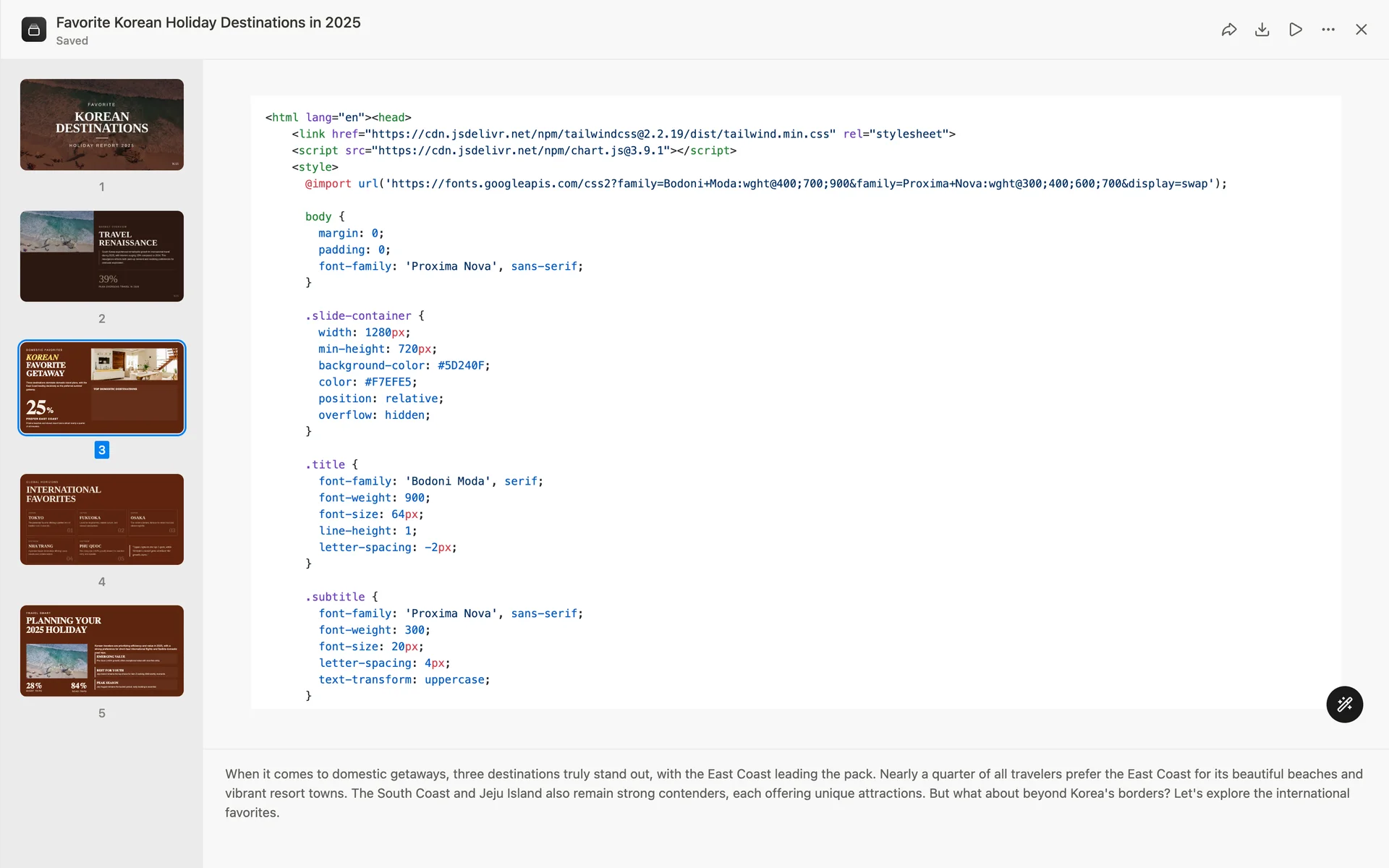This screenshot has height=868, width=1389.
Task: Click the #5D240F background-color value in code
Action: tap(460, 365)
